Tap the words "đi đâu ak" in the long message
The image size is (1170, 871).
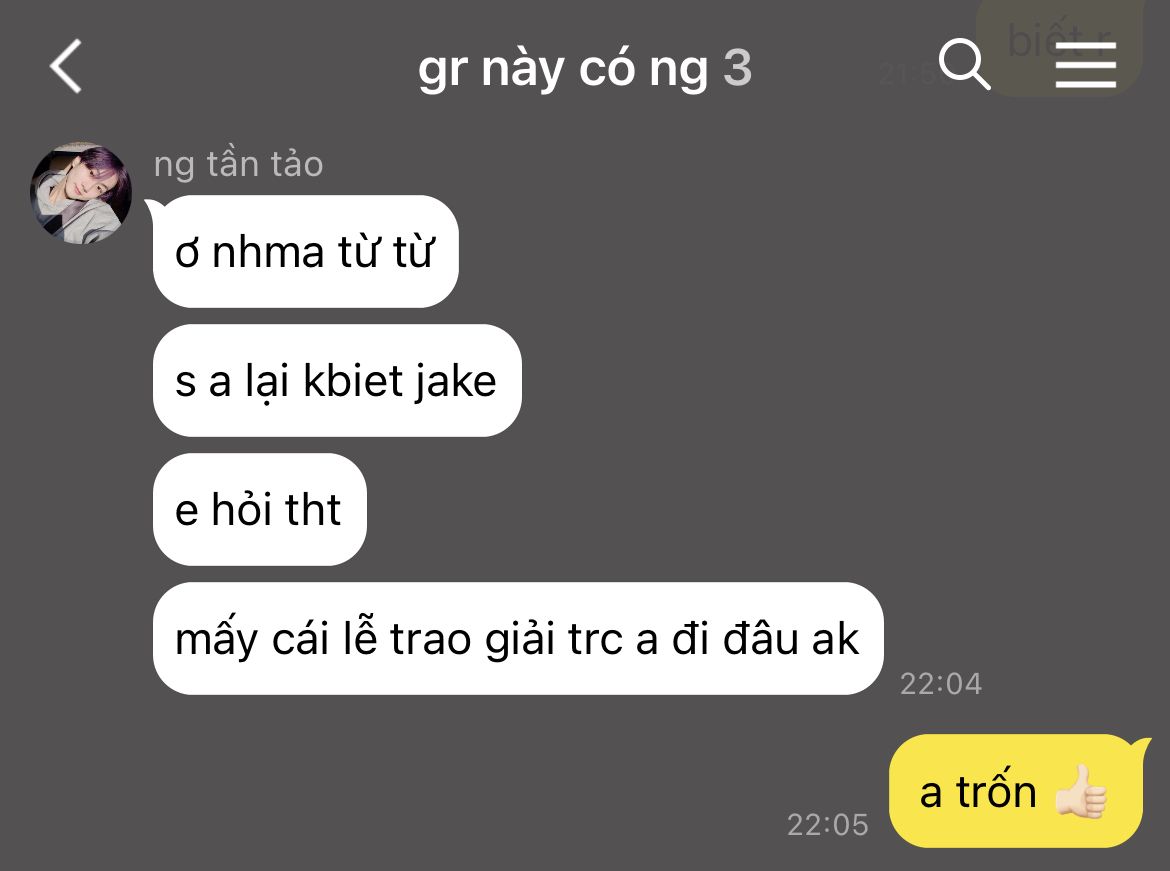[x=766, y=639]
